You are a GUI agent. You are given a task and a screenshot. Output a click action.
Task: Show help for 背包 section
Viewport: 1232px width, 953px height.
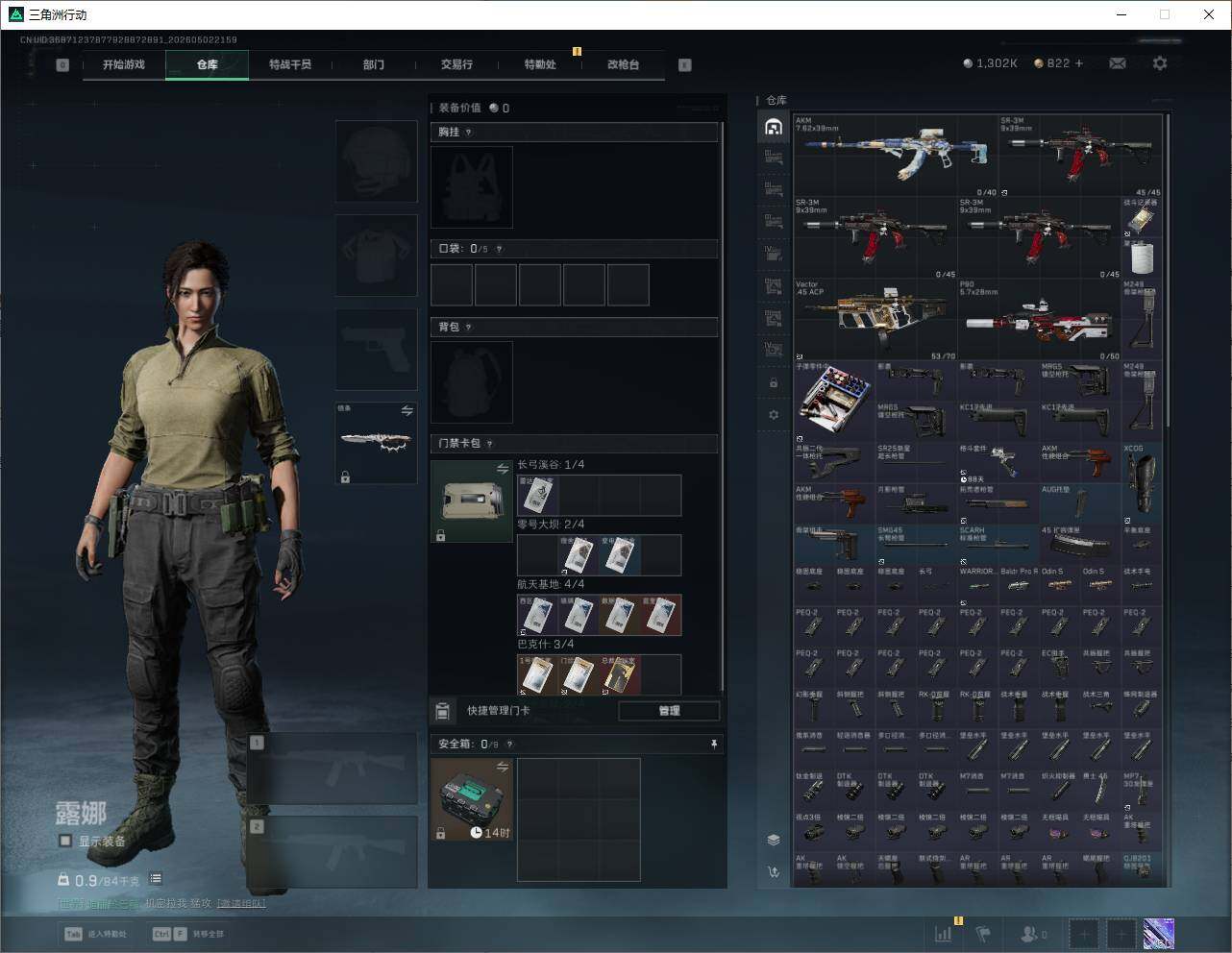coord(469,328)
